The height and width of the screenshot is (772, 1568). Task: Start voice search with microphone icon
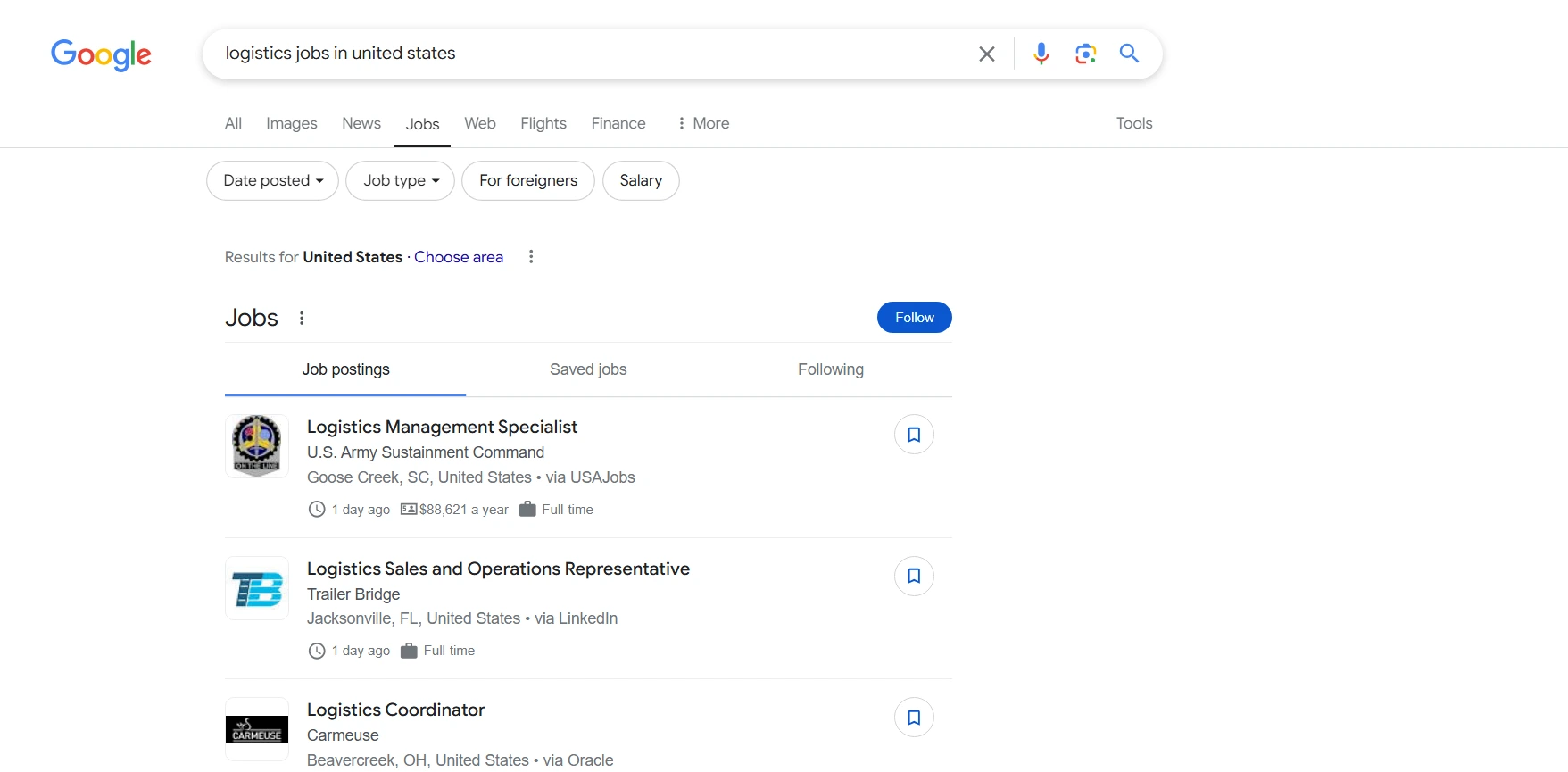click(1041, 54)
